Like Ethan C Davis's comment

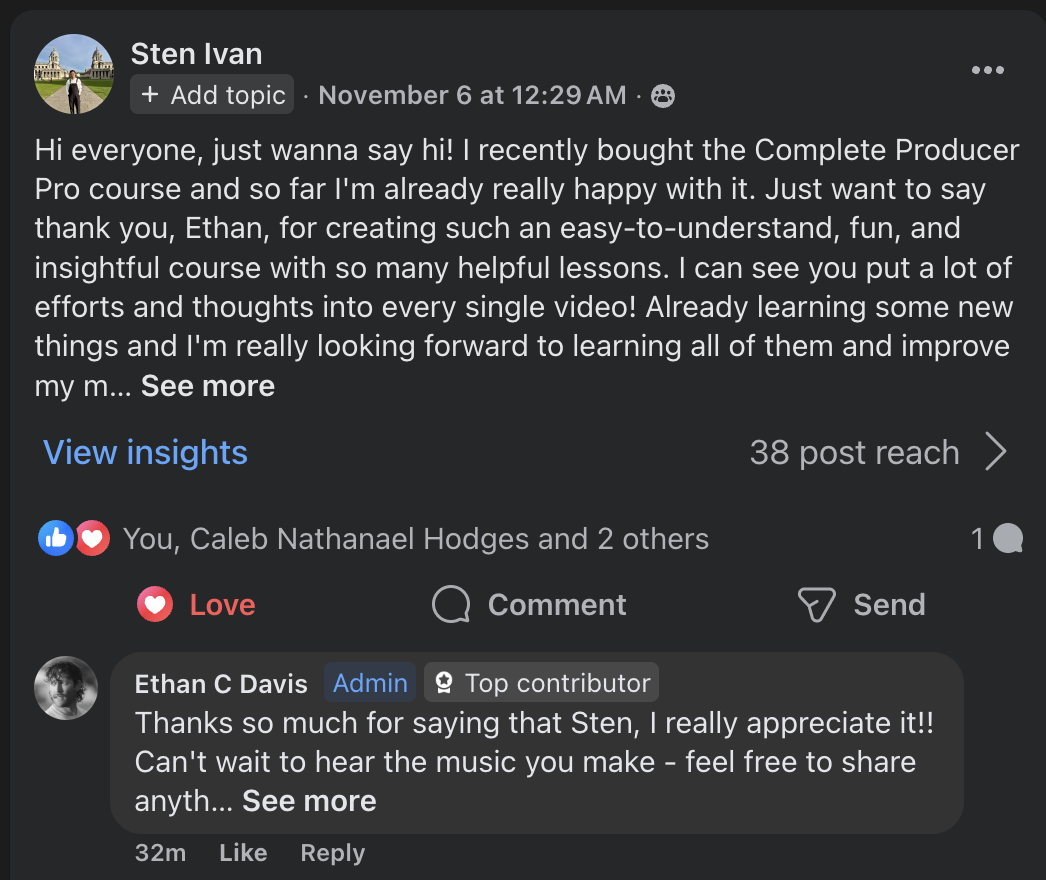[x=243, y=853]
